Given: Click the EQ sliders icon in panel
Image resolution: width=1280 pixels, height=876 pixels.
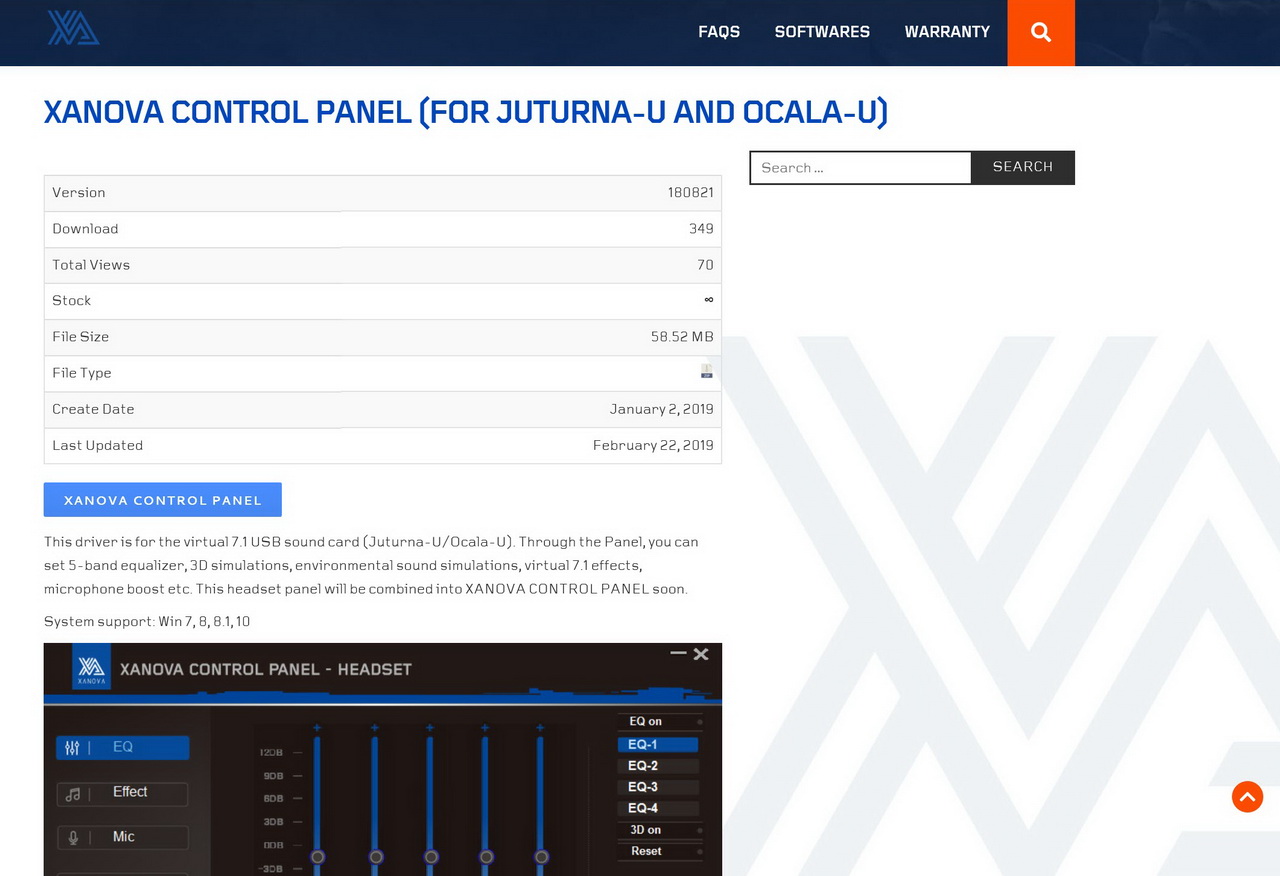Looking at the screenshot, I should coord(72,747).
